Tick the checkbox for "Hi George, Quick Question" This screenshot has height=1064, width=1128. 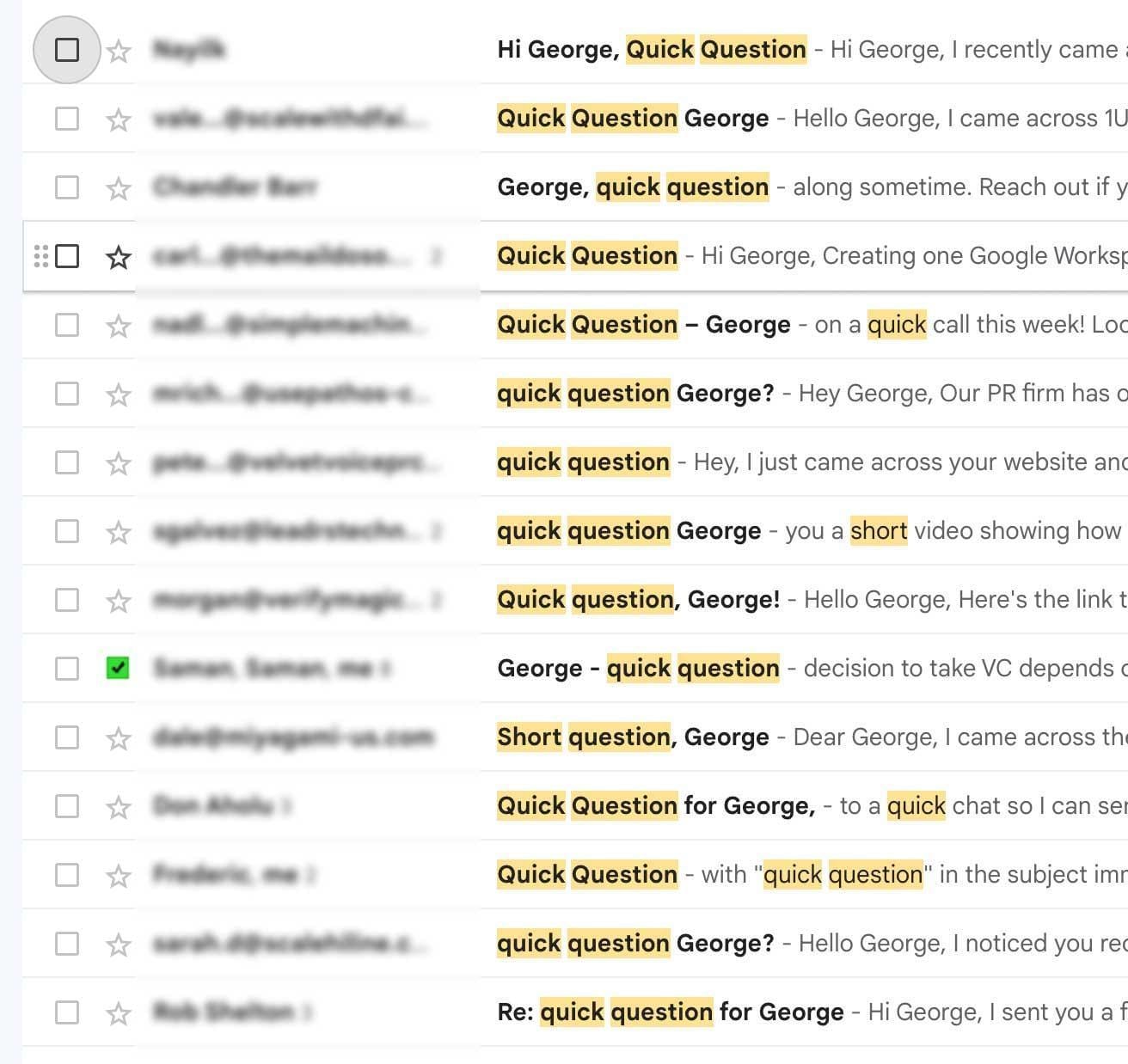[x=67, y=50]
